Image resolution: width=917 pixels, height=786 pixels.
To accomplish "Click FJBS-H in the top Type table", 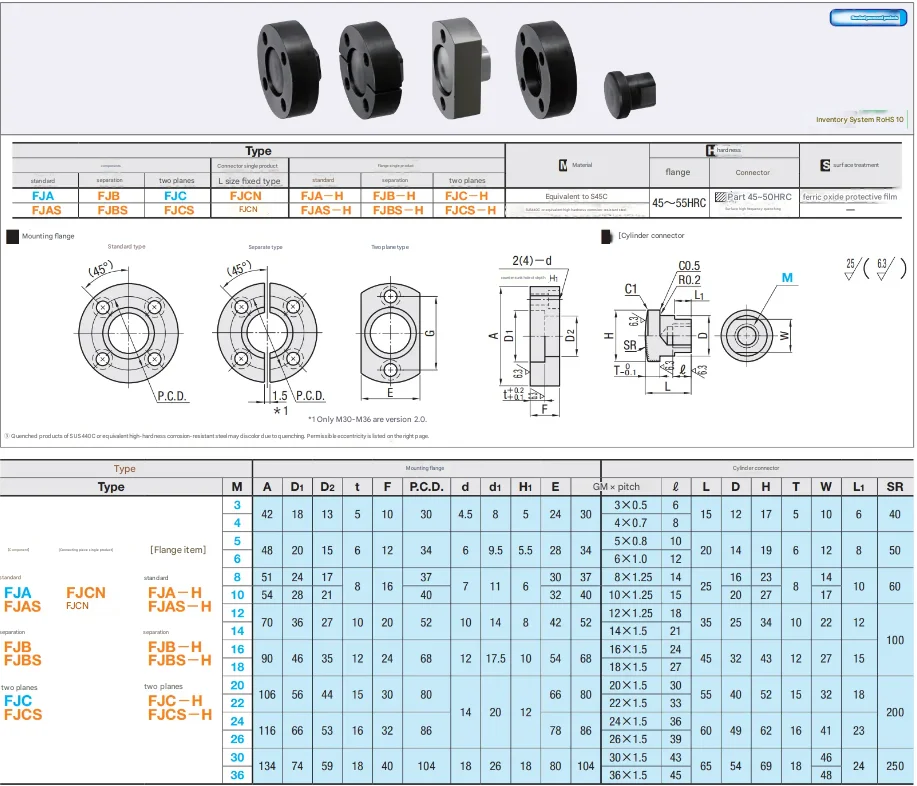I will click(398, 211).
